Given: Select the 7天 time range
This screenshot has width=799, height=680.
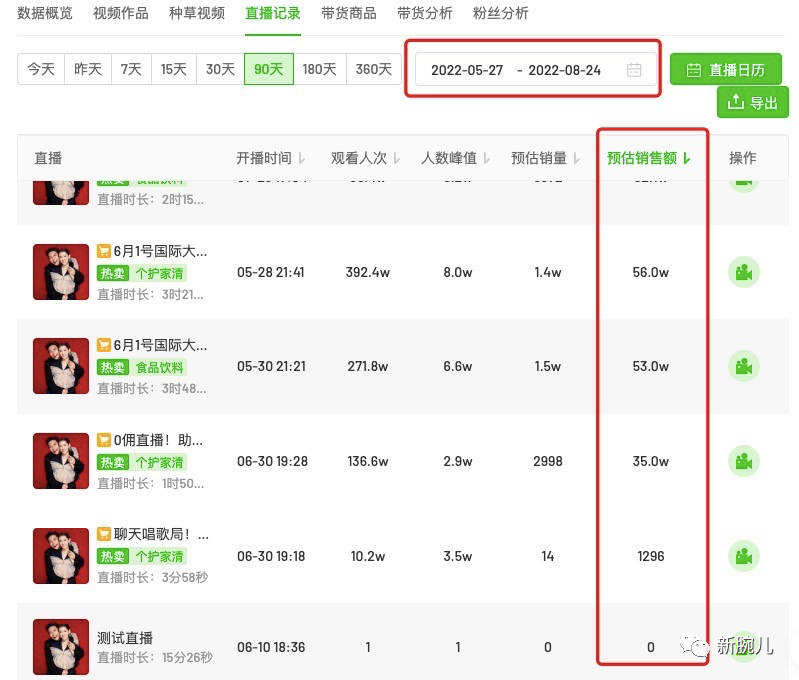Looking at the screenshot, I should 131,69.
